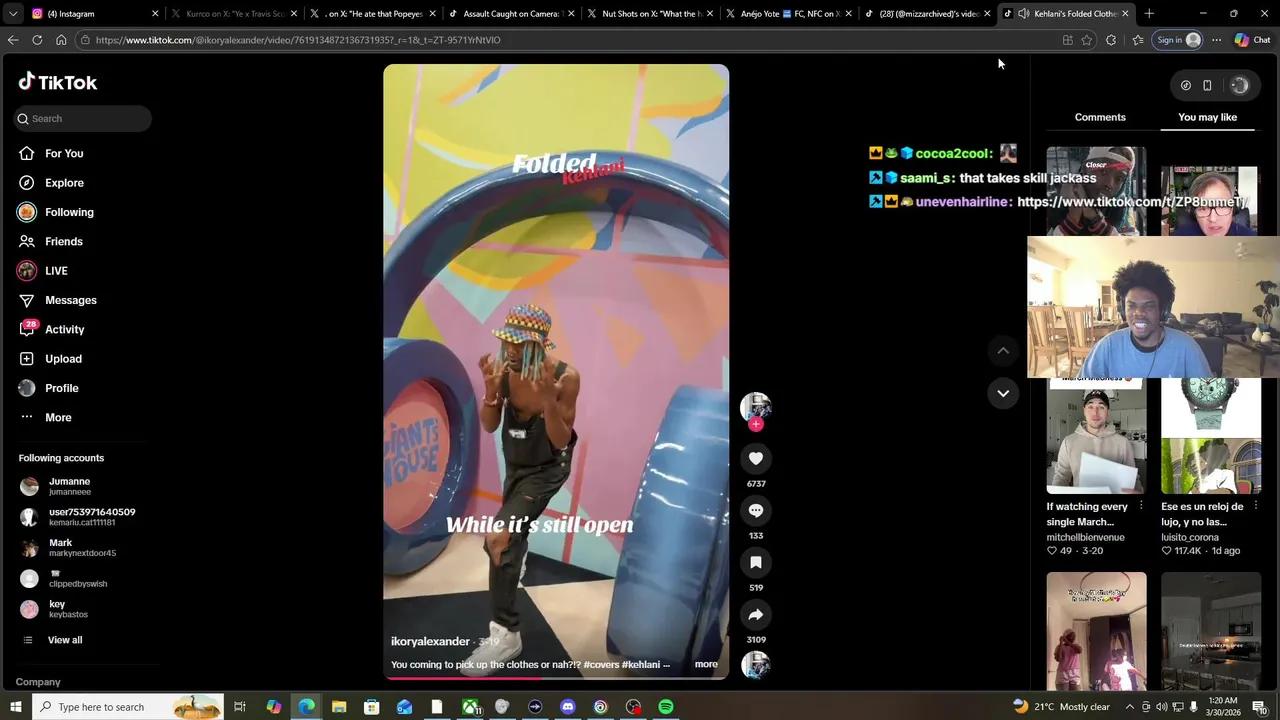Open the clippedbyswish following account
This screenshot has height=720, width=1280.
tap(78, 579)
